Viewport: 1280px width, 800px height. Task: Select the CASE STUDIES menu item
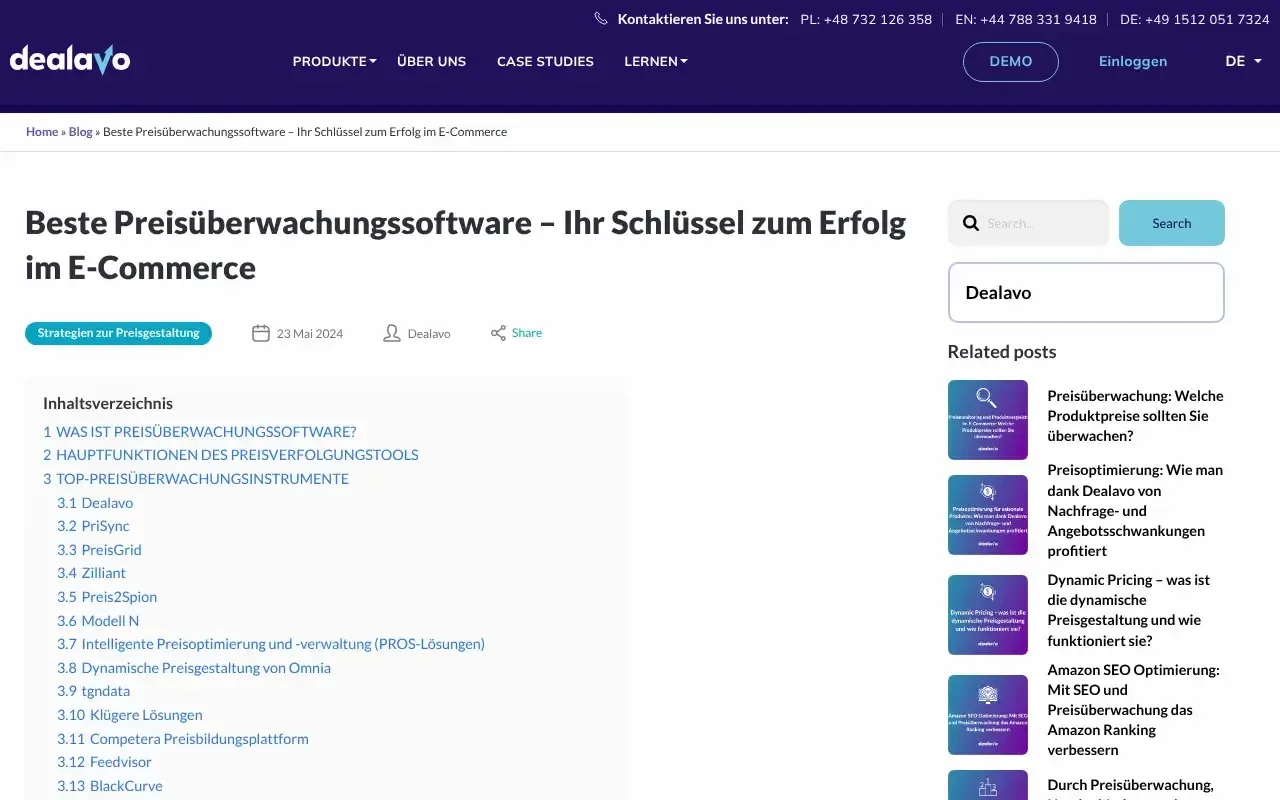545,61
